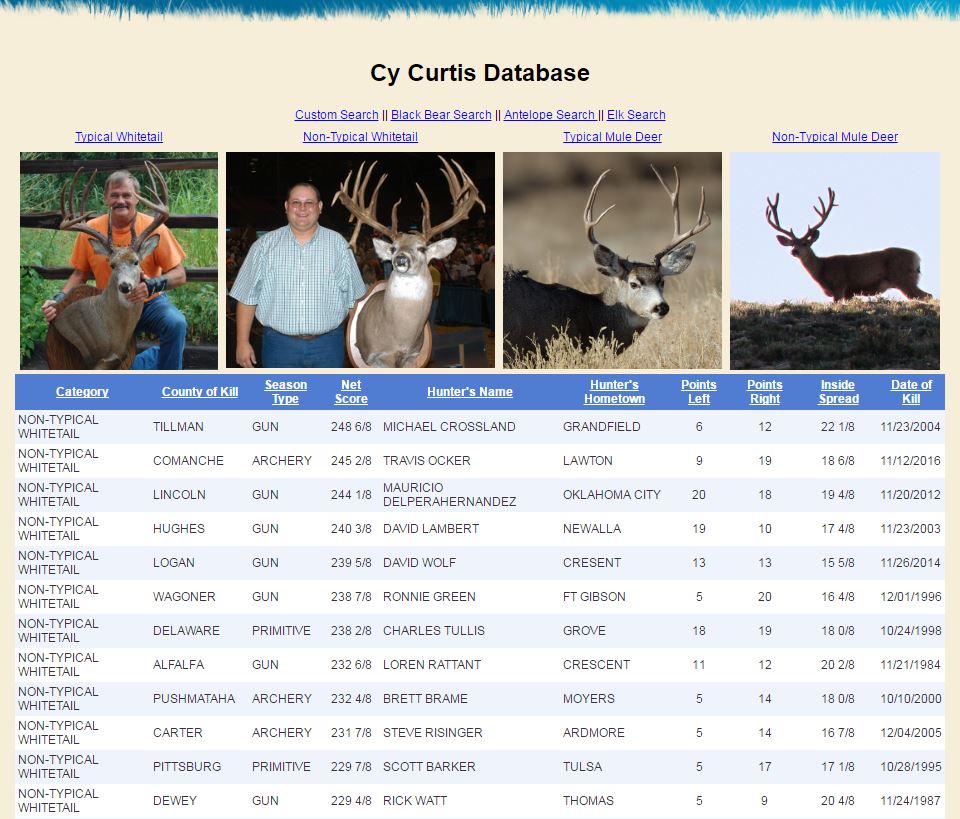Viewport: 960px width, 819px height.
Task: Click the DAVID LAMBERT name cell
Action: (x=431, y=528)
